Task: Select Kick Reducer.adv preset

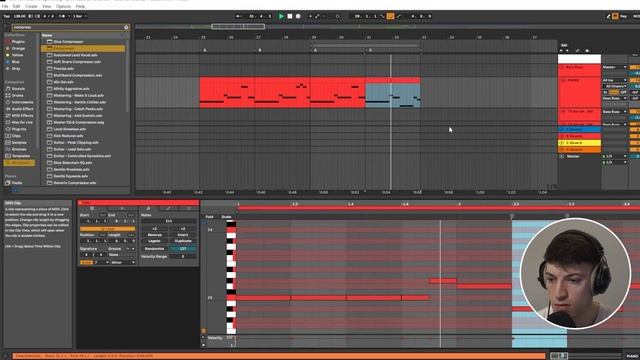Action: pos(68,136)
